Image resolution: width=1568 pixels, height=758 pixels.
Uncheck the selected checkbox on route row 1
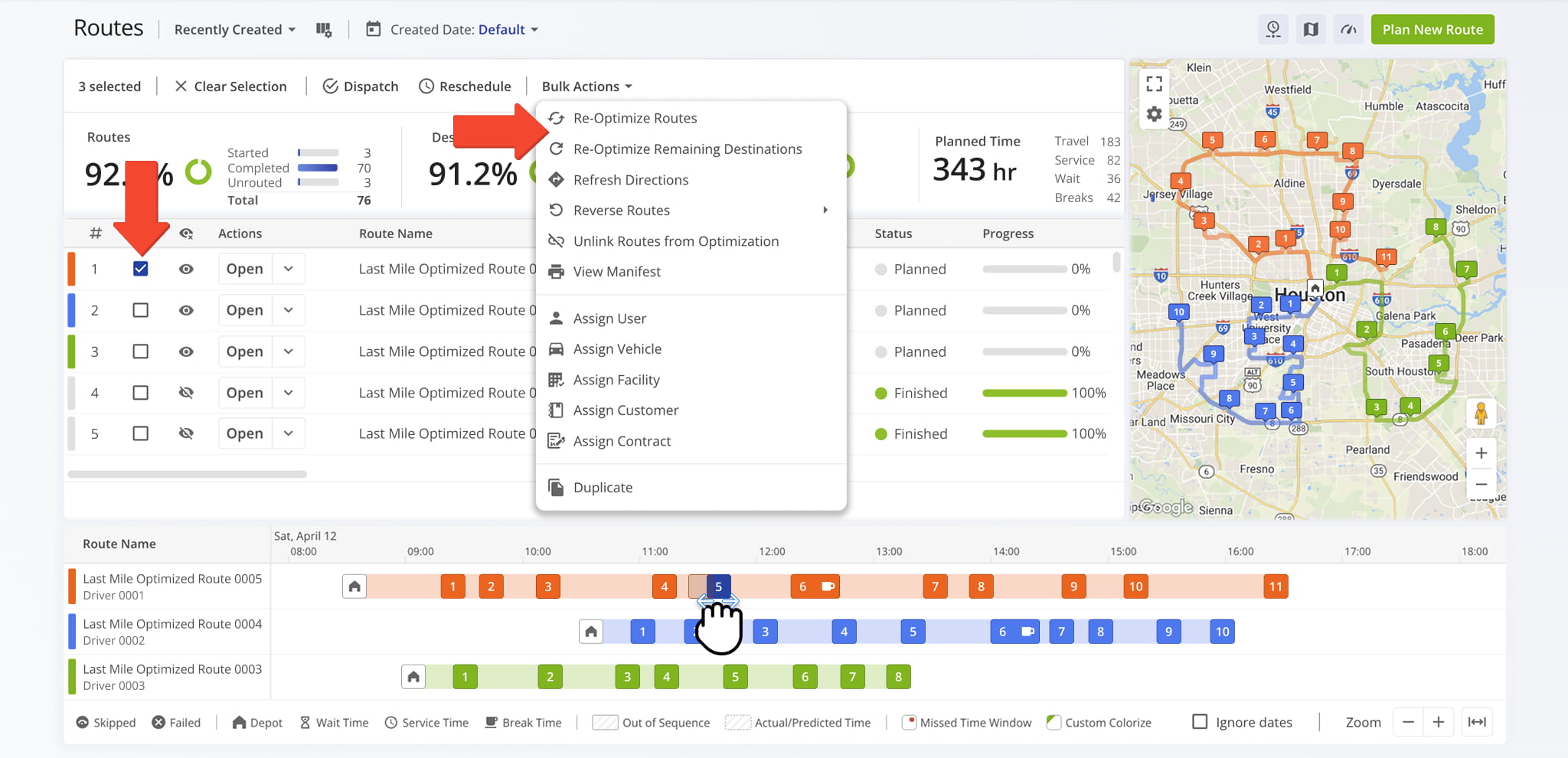140,268
